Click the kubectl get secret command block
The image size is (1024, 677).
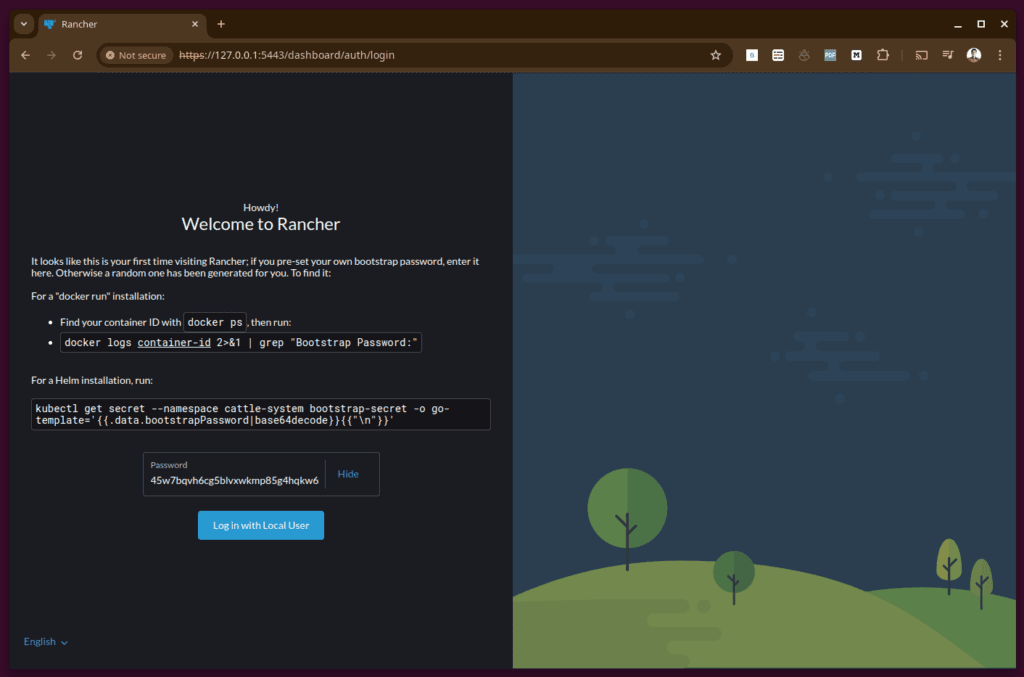click(x=261, y=415)
